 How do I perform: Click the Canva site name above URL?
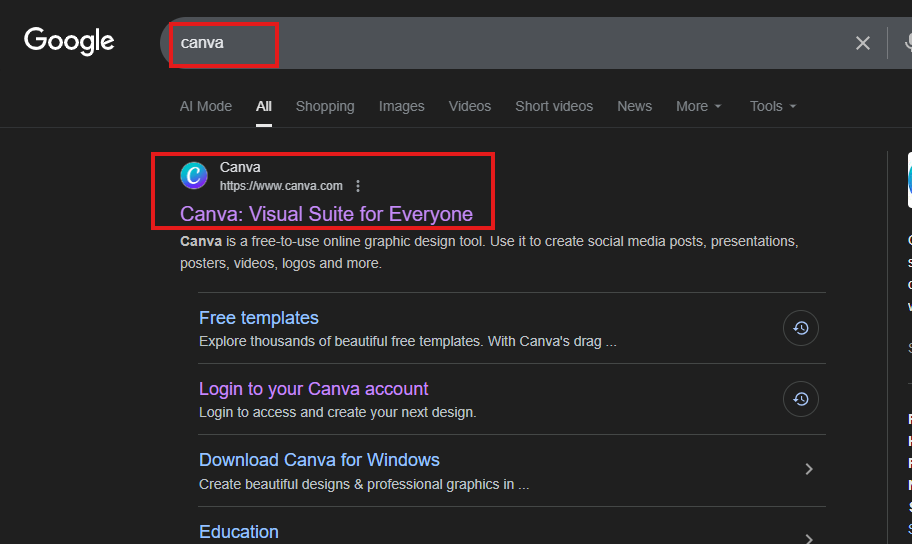[x=240, y=168]
